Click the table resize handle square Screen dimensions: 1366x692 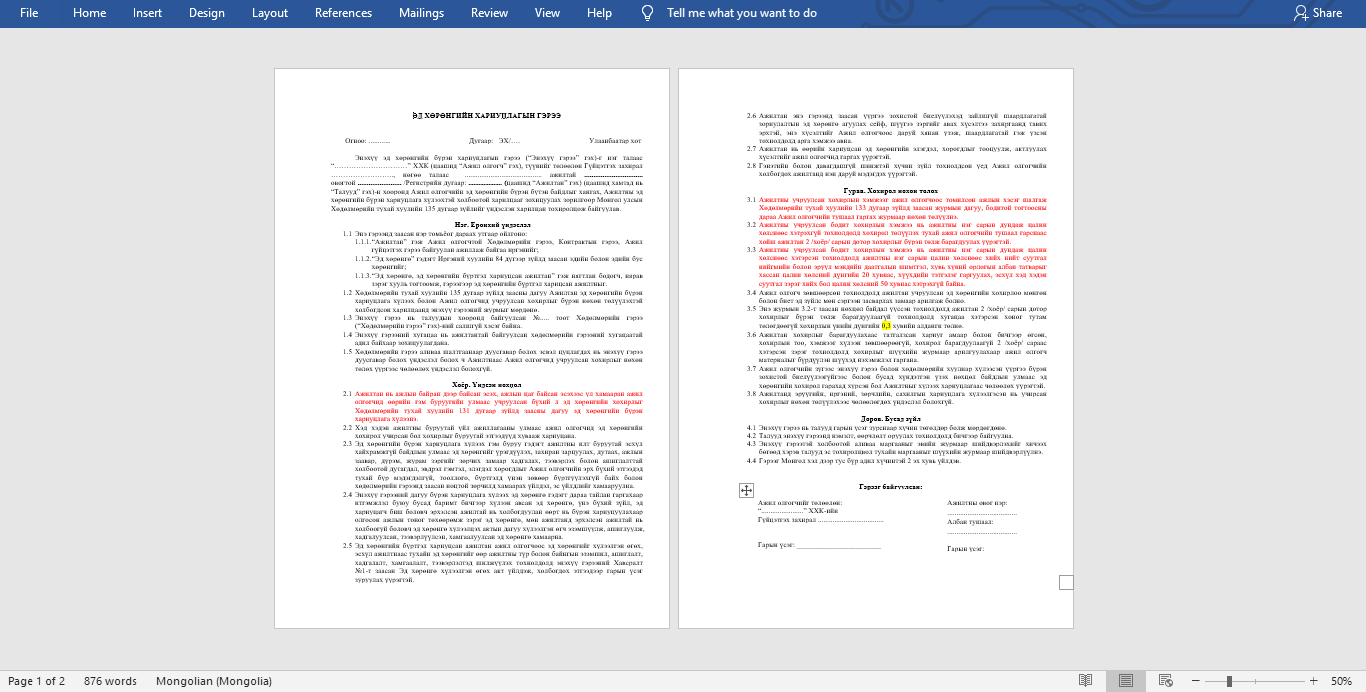pos(1066,582)
